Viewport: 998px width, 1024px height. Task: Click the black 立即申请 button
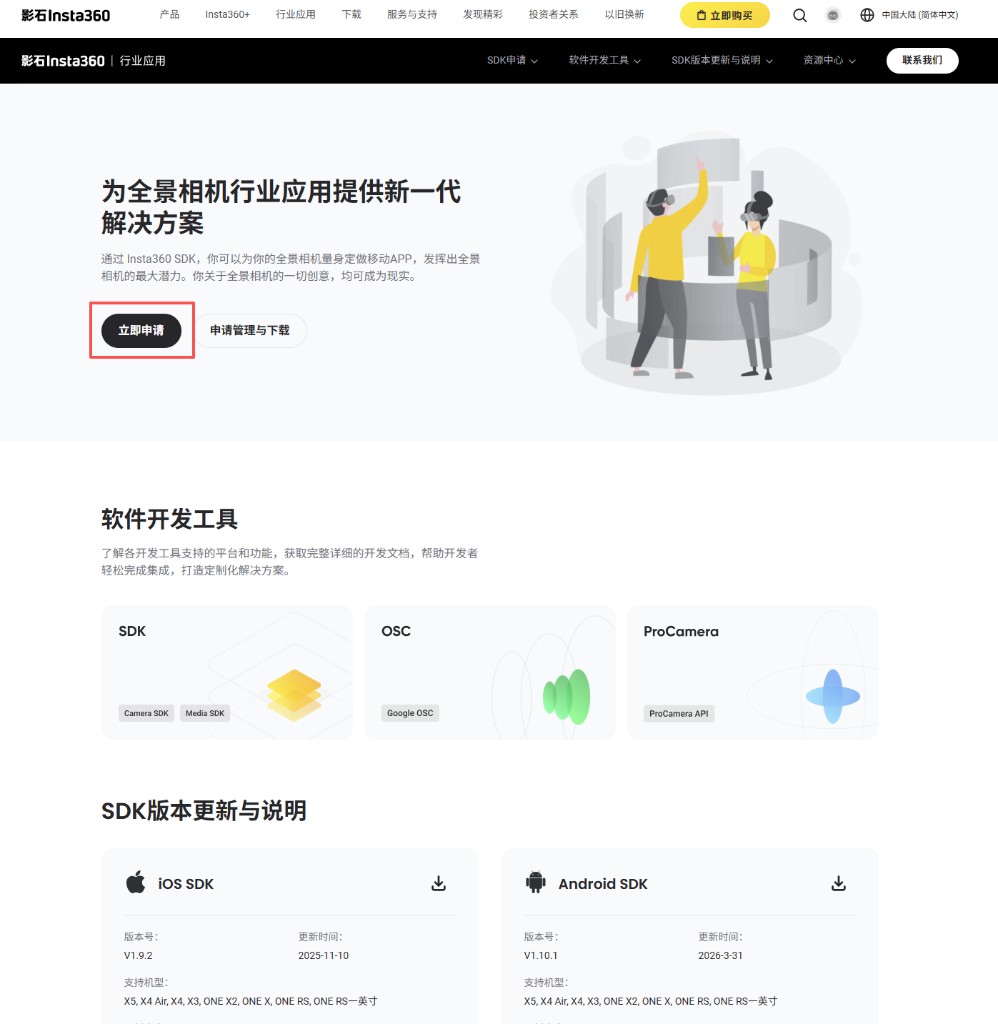coord(141,330)
